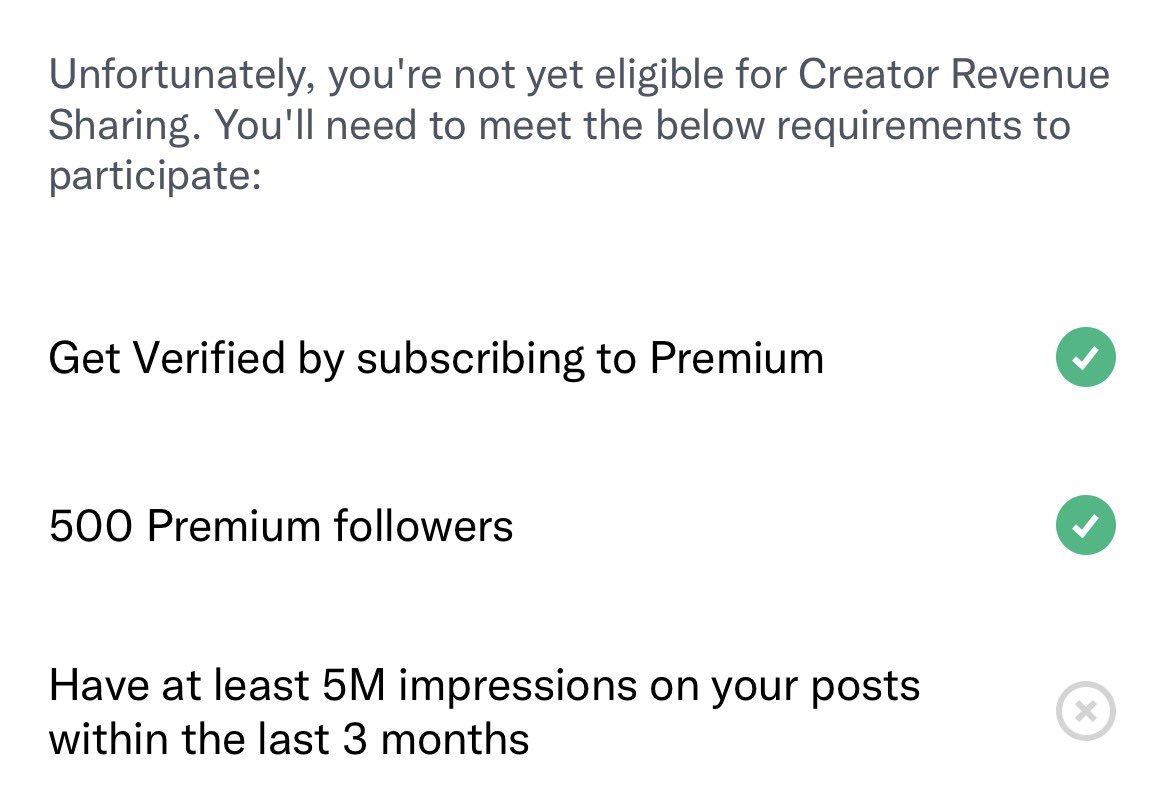Click the word 'followers' in the second requirement
The height and width of the screenshot is (809, 1170).
[x=423, y=525]
